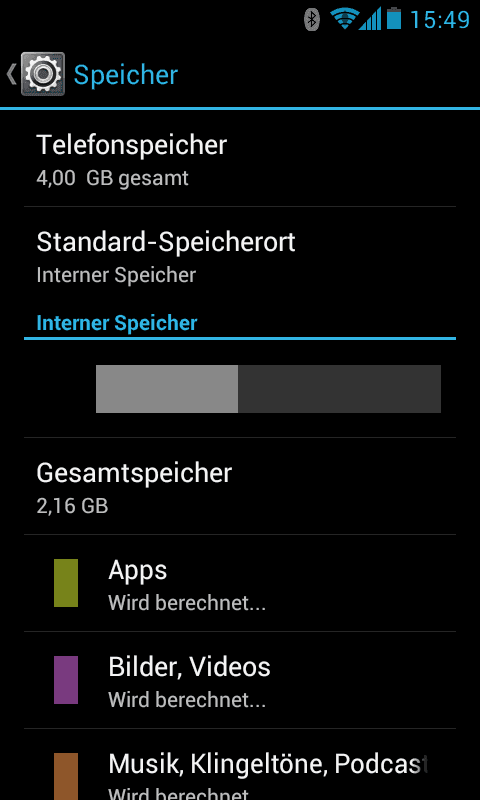Tap the used portion of storage bar
The height and width of the screenshot is (800, 480).
point(167,389)
